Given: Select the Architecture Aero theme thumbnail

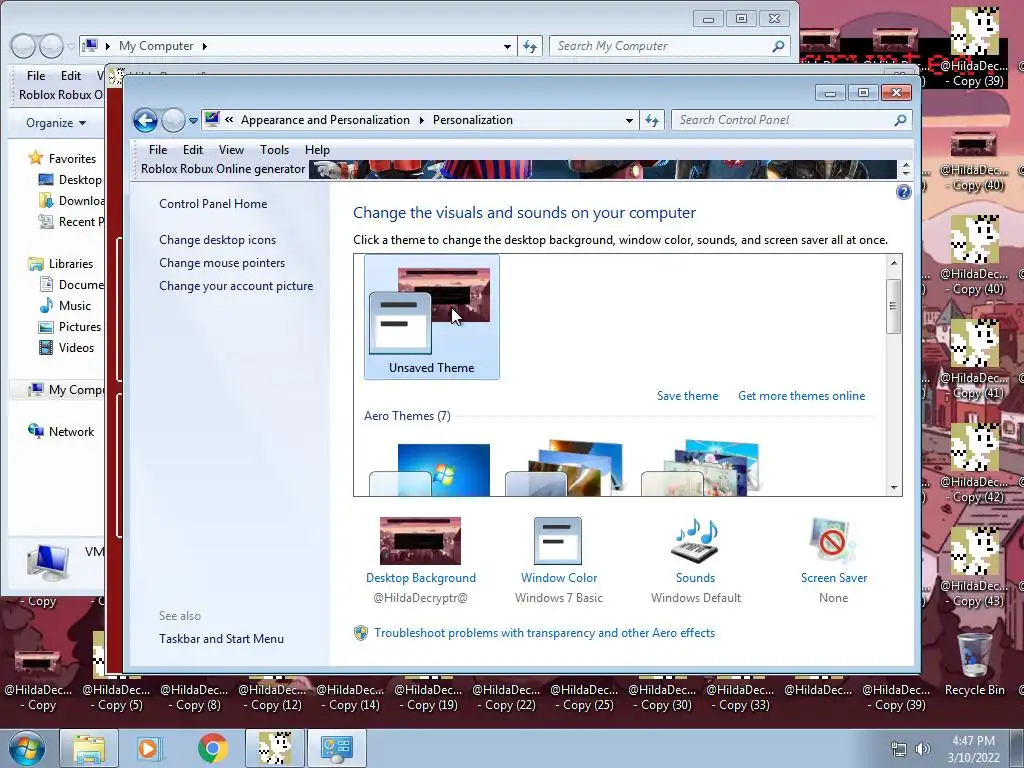Looking at the screenshot, I should 565,468.
